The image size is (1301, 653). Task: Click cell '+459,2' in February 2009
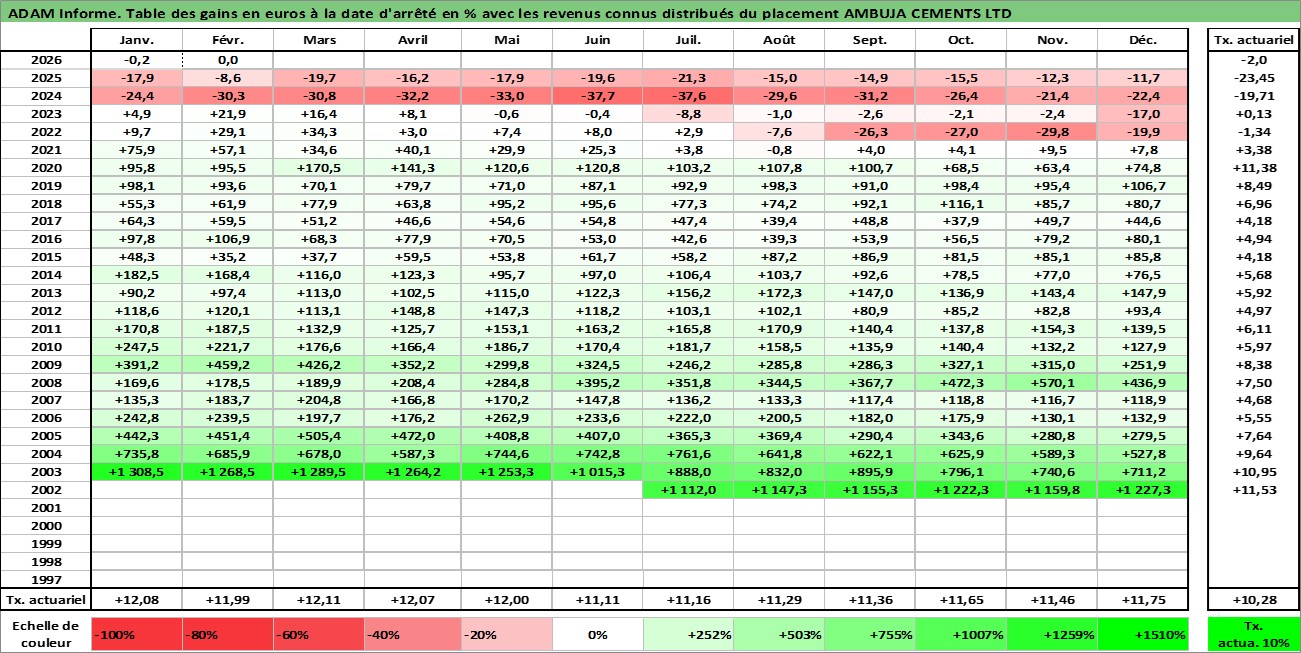(227, 364)
